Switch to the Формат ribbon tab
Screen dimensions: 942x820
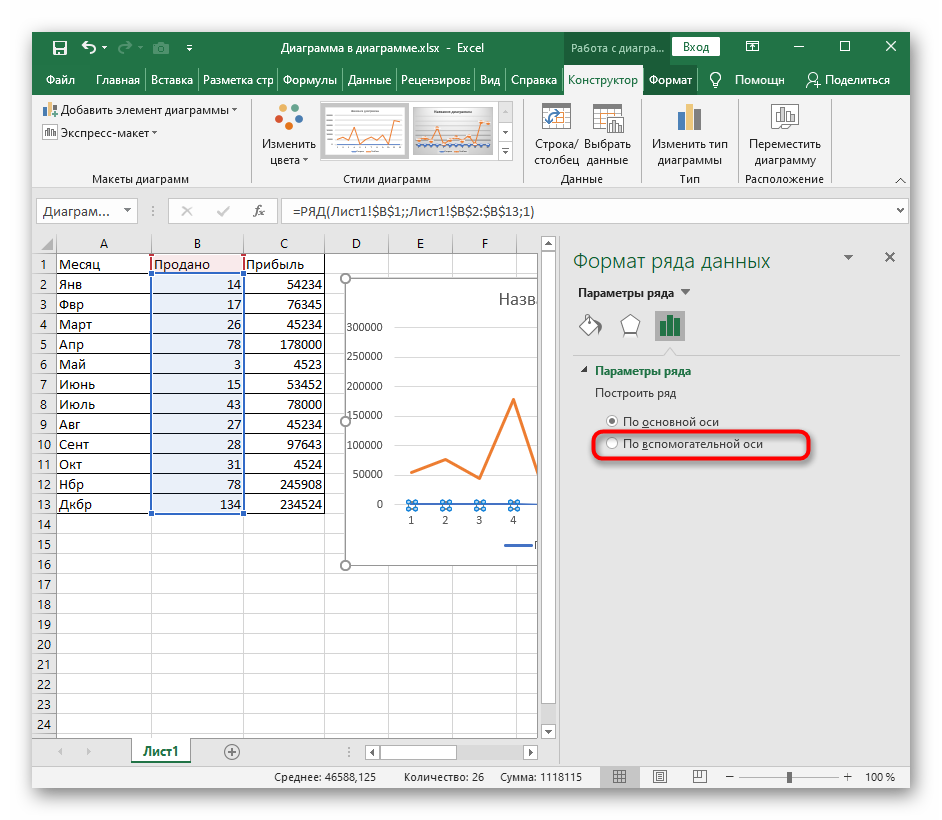click(x=670, y=80)
